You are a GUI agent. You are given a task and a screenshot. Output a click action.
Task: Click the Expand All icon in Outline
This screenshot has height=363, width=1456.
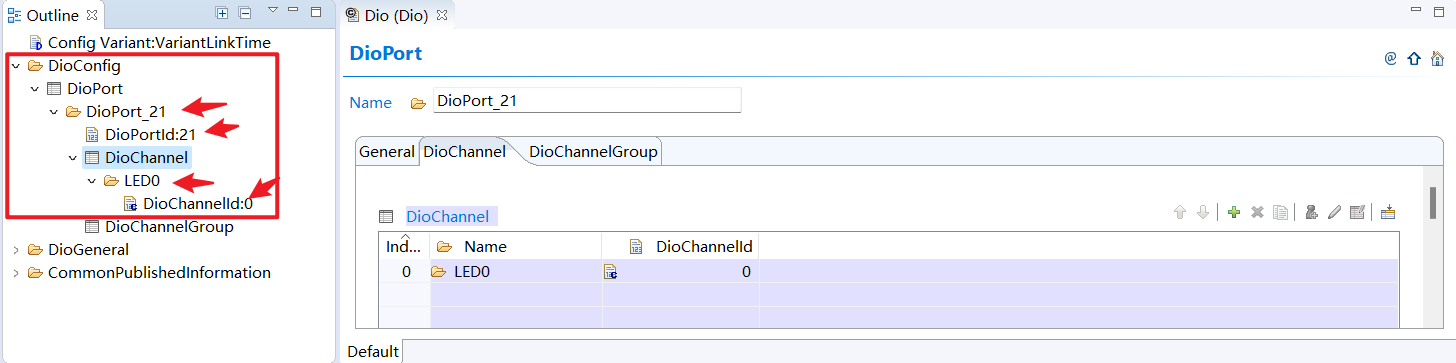(222, 13)
